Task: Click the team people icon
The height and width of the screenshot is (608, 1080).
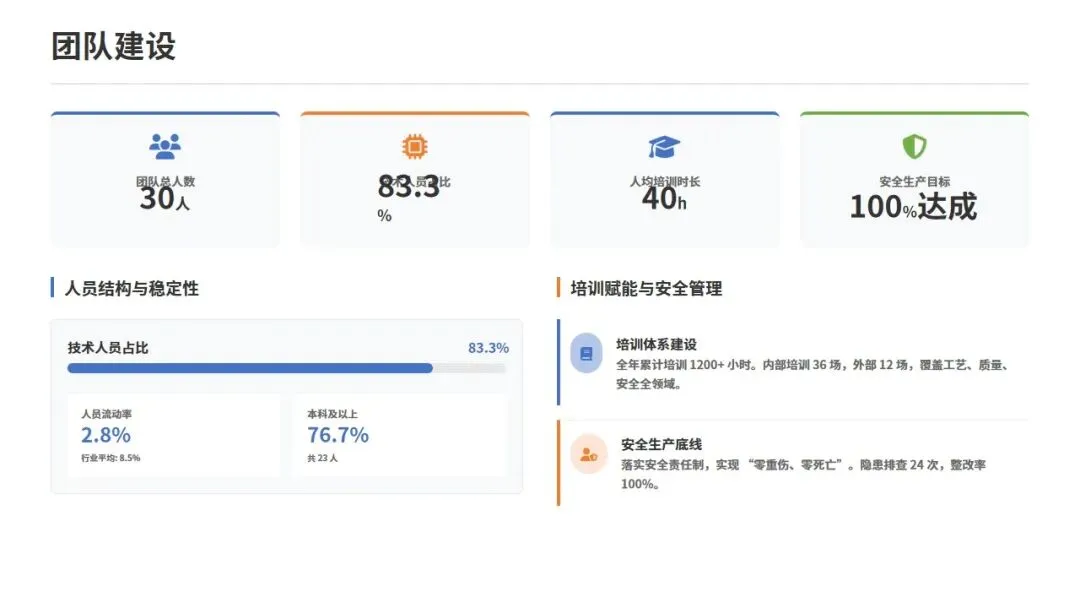Action: (x=165, y=147)
